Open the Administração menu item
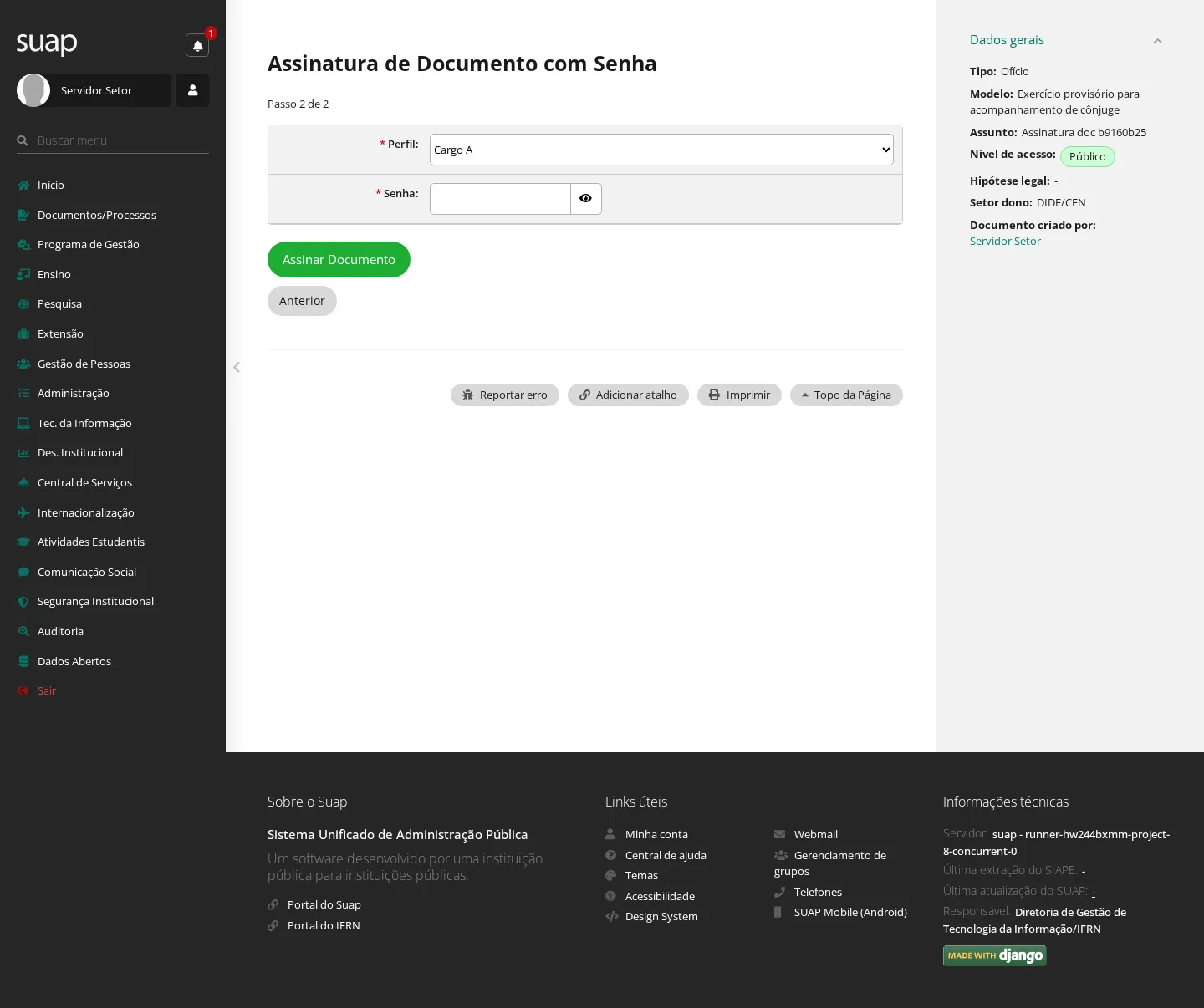Viewport: 1204px width, 1008px height. (x=73, y=393)
